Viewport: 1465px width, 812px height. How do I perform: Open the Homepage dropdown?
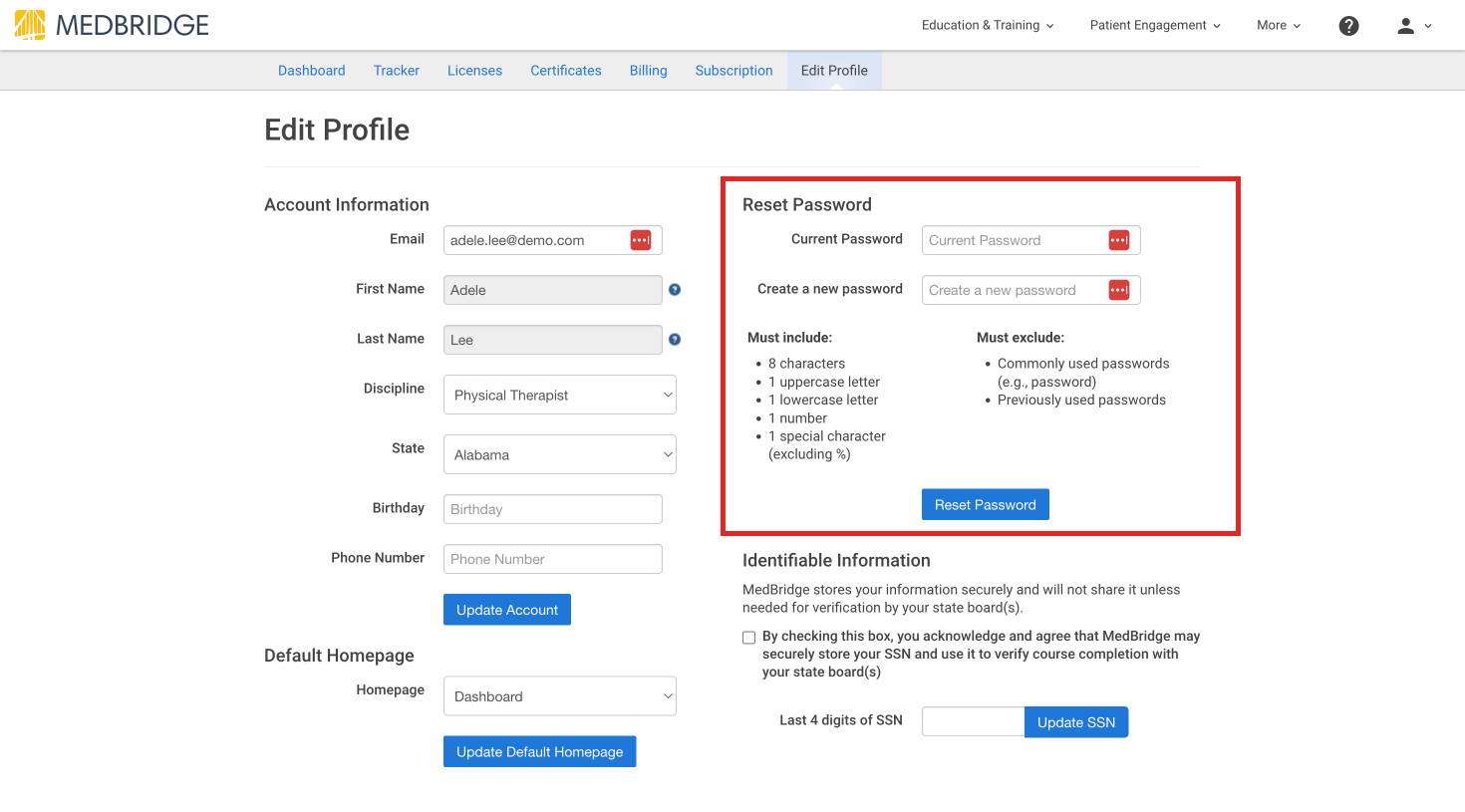[x=559, y=695]
